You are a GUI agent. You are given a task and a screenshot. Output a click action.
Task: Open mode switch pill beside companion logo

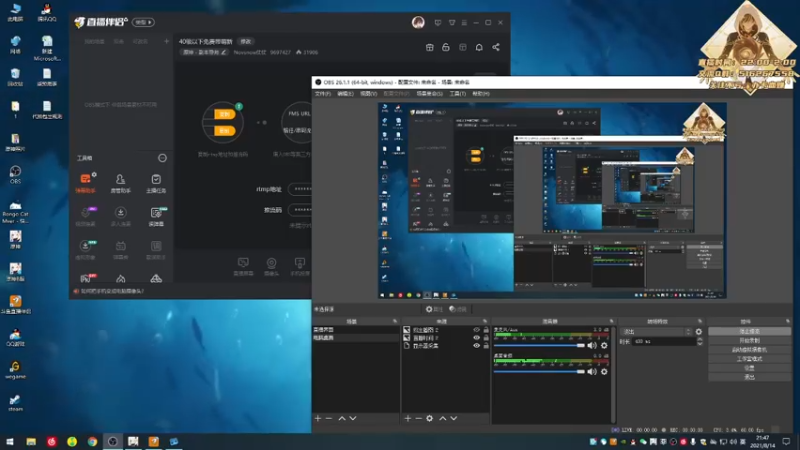point(143,22)
